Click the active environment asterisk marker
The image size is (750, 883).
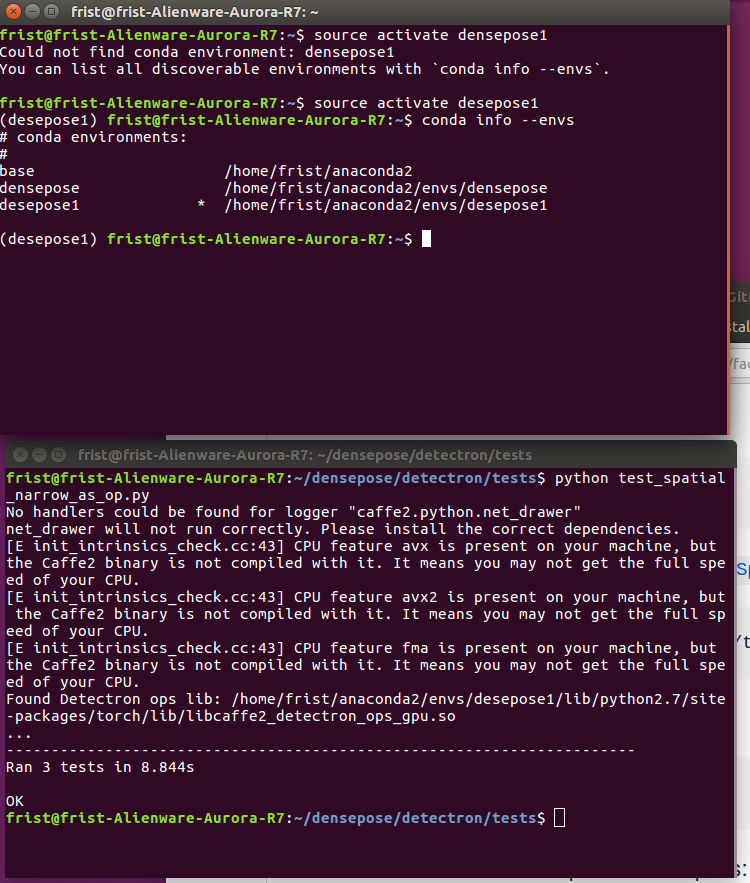201,204
